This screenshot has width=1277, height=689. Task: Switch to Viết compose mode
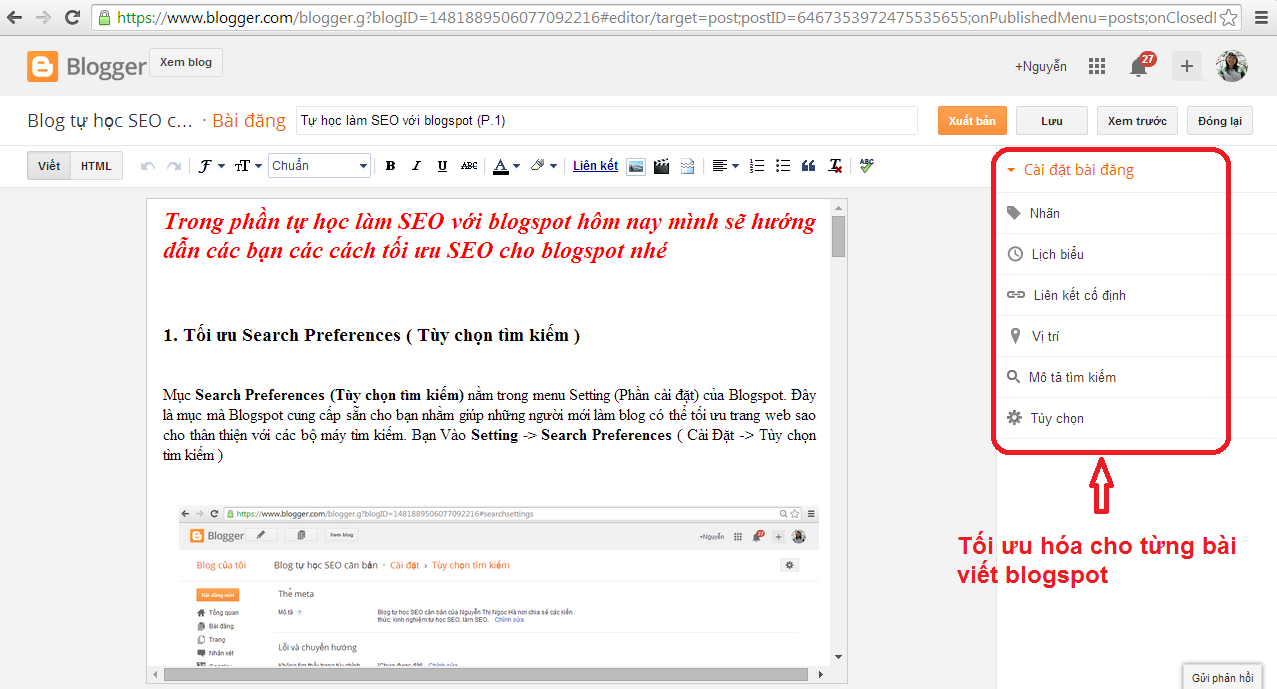click(49, 166)
